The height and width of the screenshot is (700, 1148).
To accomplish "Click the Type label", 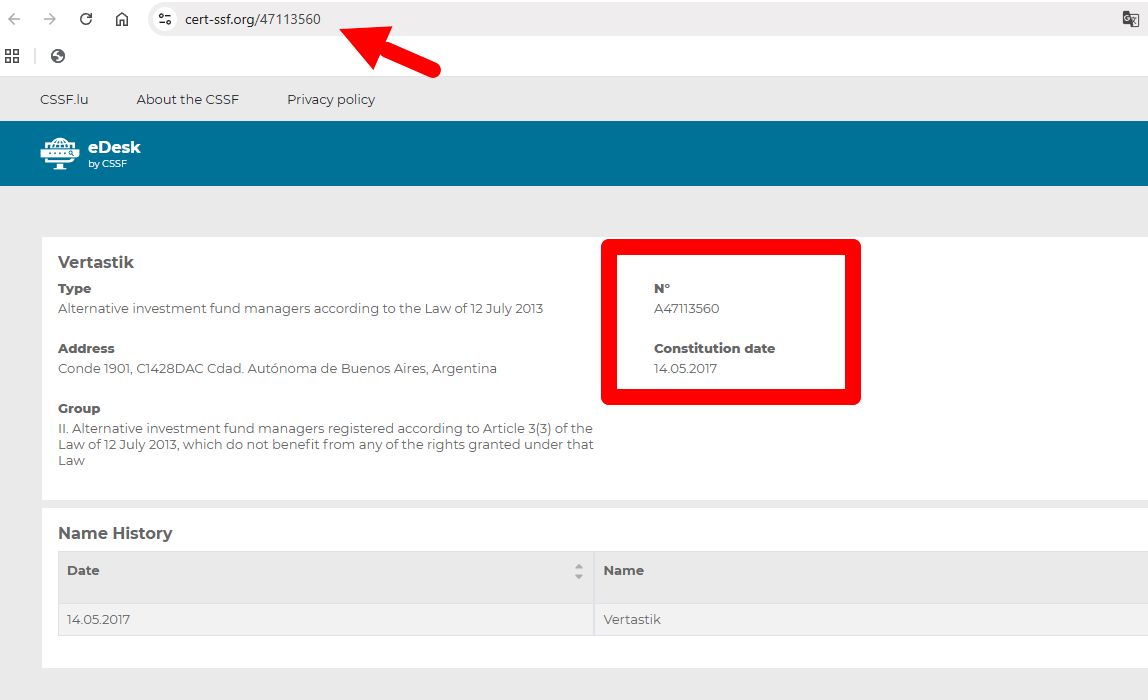I will coord(75,288).
